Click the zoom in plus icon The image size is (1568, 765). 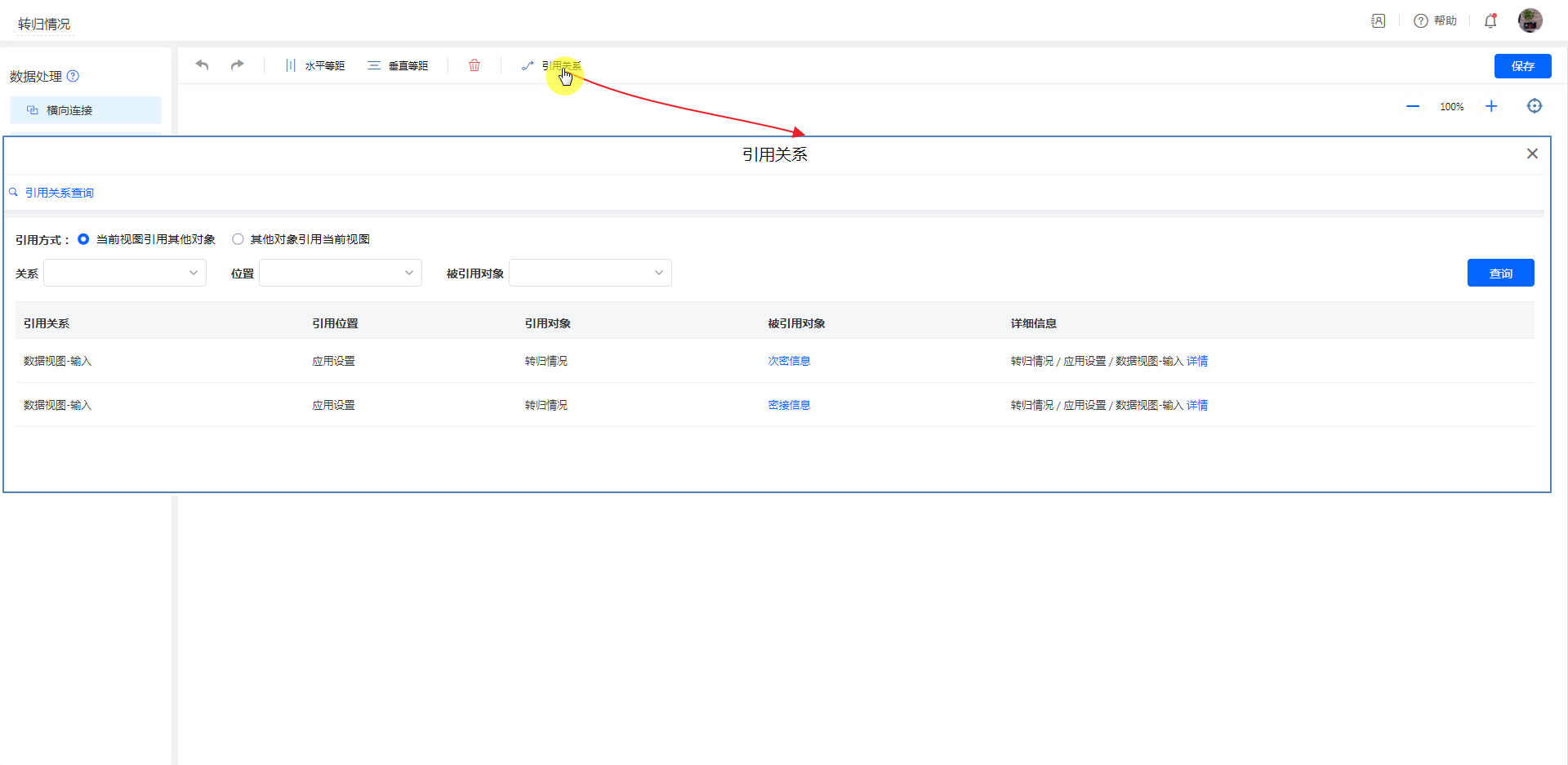click(1491, 106)
